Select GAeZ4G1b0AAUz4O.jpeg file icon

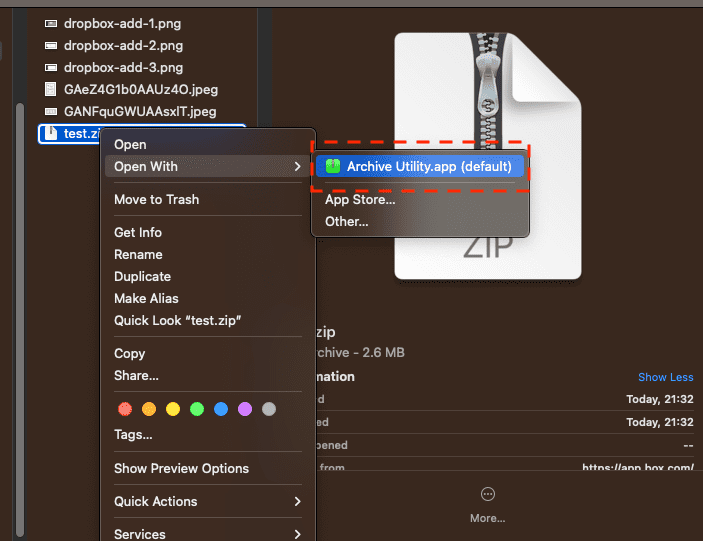pos(51,89)
